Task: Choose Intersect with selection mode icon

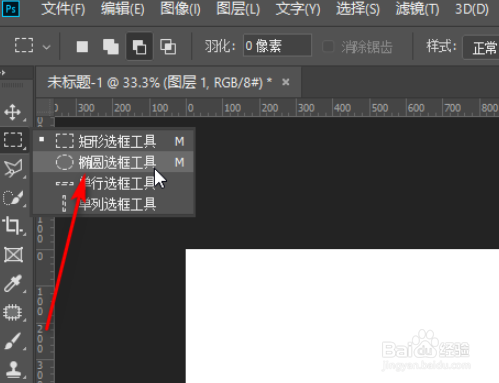Action: point(168,47)
